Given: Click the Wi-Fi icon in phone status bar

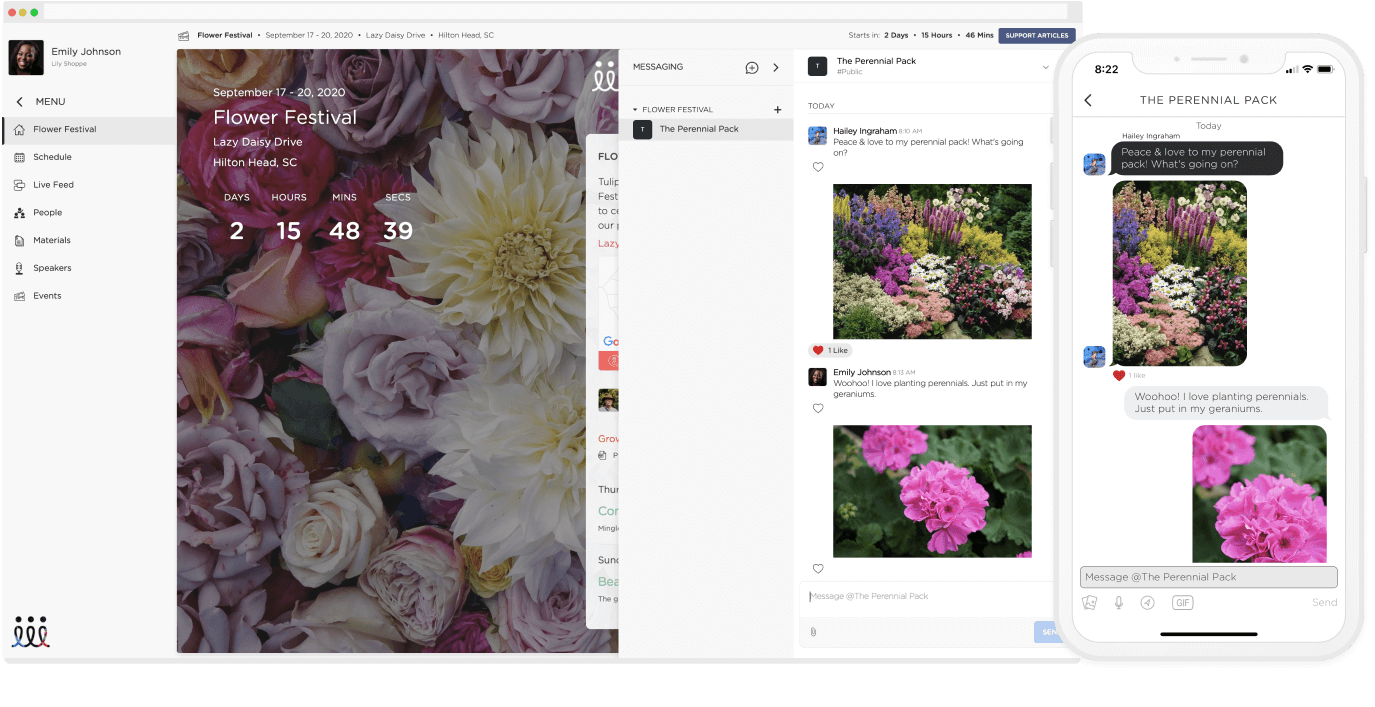Looking at the screenshot, I should 1307,69.
